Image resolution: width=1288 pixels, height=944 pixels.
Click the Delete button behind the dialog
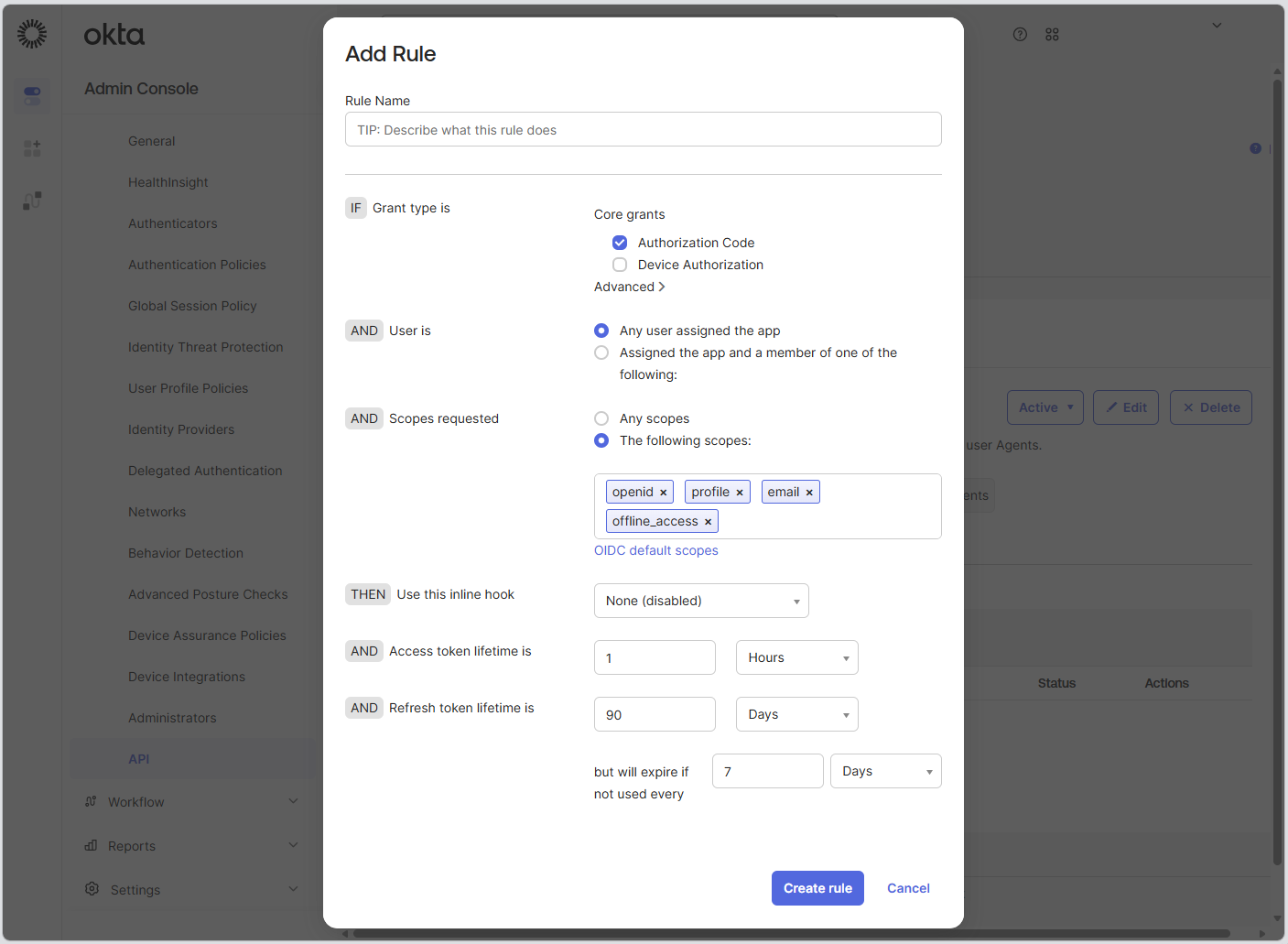point(1211,407)
